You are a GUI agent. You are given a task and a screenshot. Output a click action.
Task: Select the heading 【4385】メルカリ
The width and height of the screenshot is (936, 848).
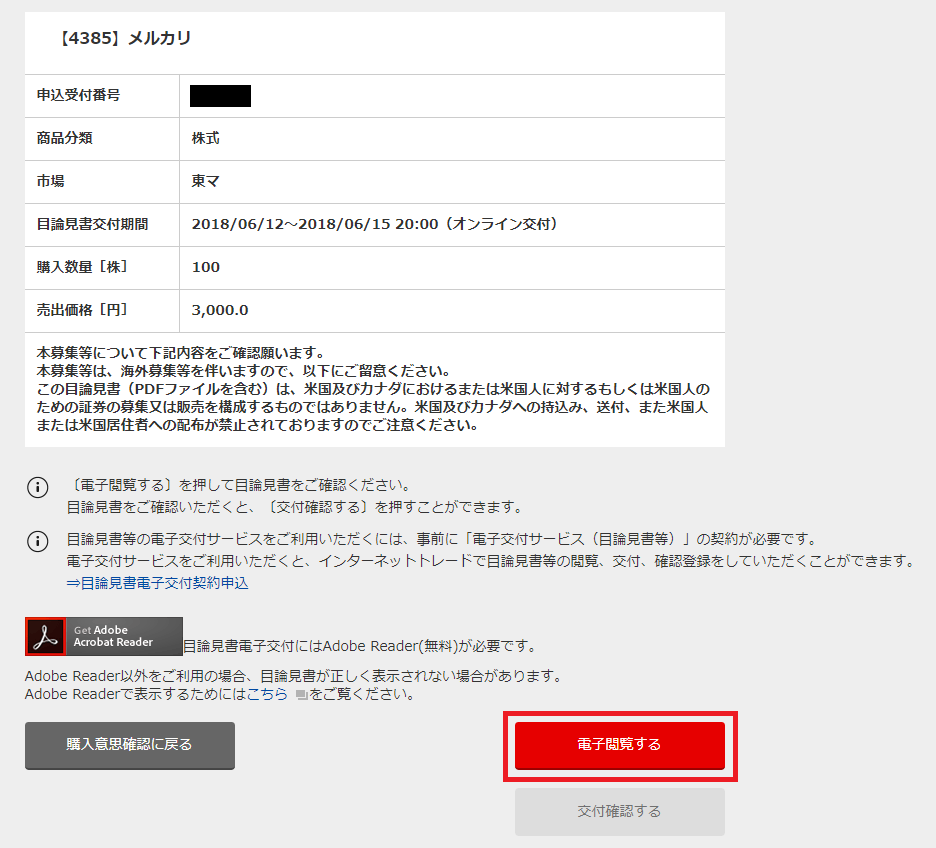tap(124, 38)
